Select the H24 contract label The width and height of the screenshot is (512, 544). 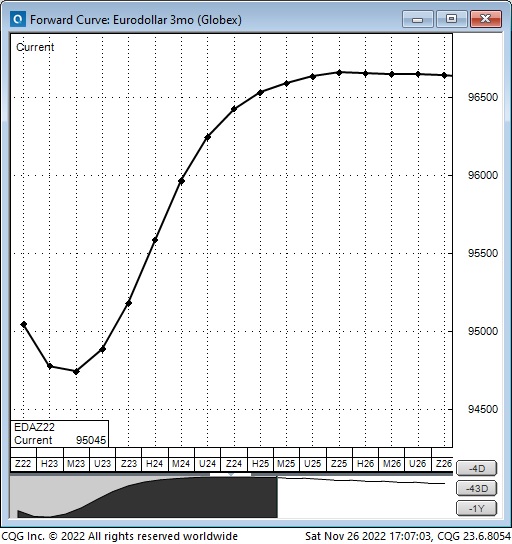[155, 464]
